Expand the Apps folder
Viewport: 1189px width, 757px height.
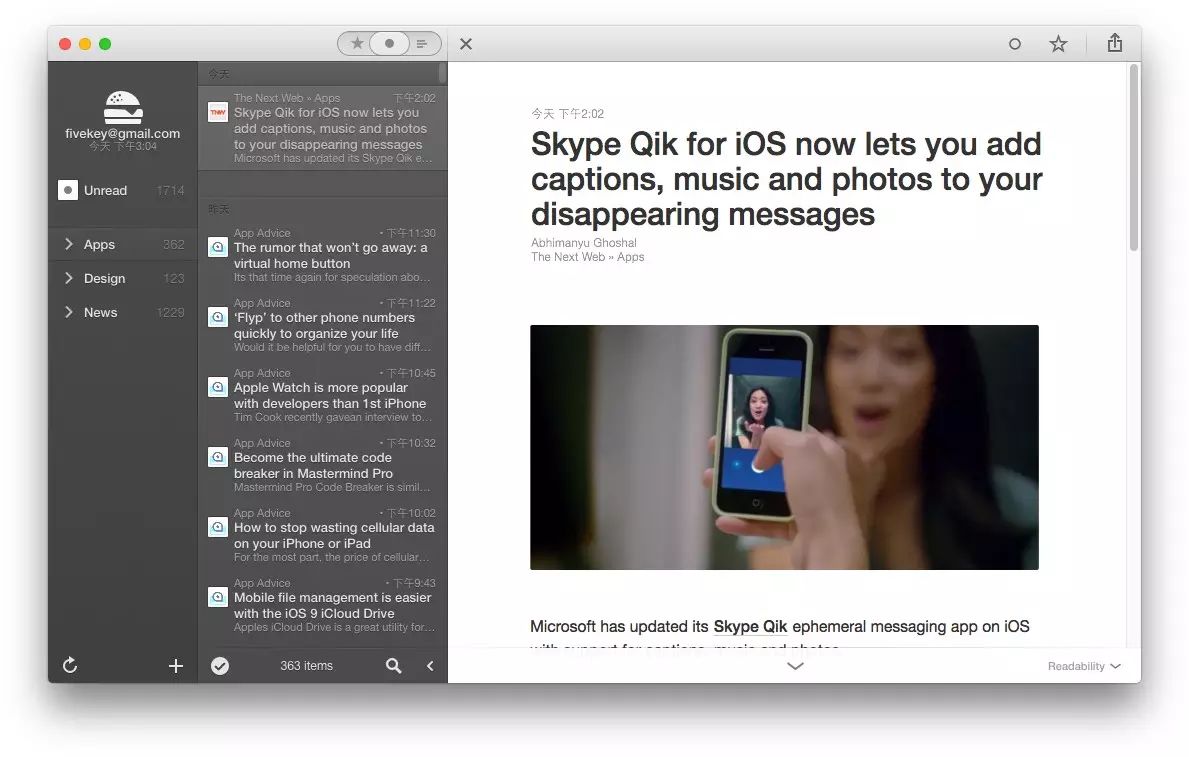pyautogui.click(x=69, y=243)
